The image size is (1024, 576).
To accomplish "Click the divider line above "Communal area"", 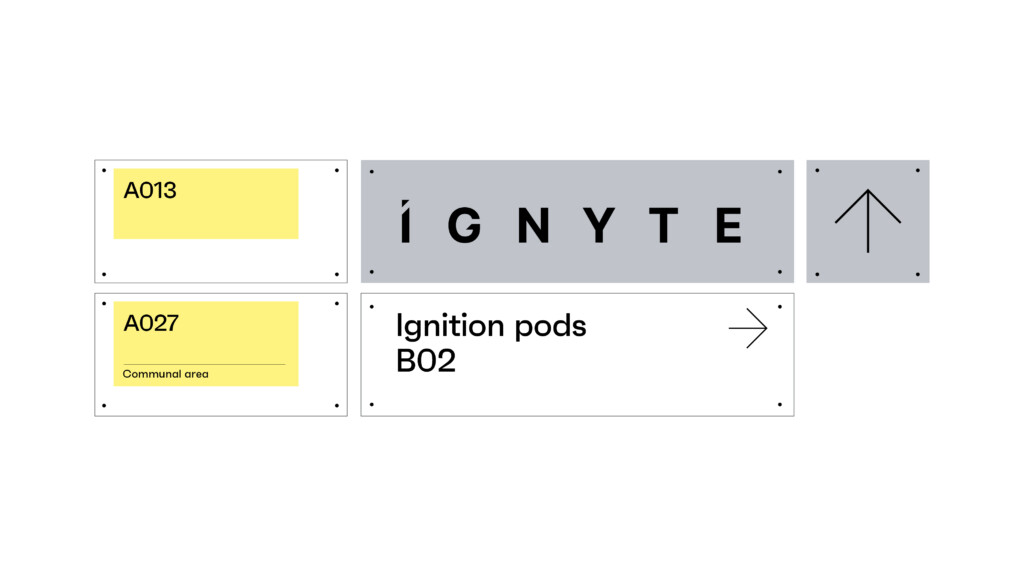I will point(204,364).
